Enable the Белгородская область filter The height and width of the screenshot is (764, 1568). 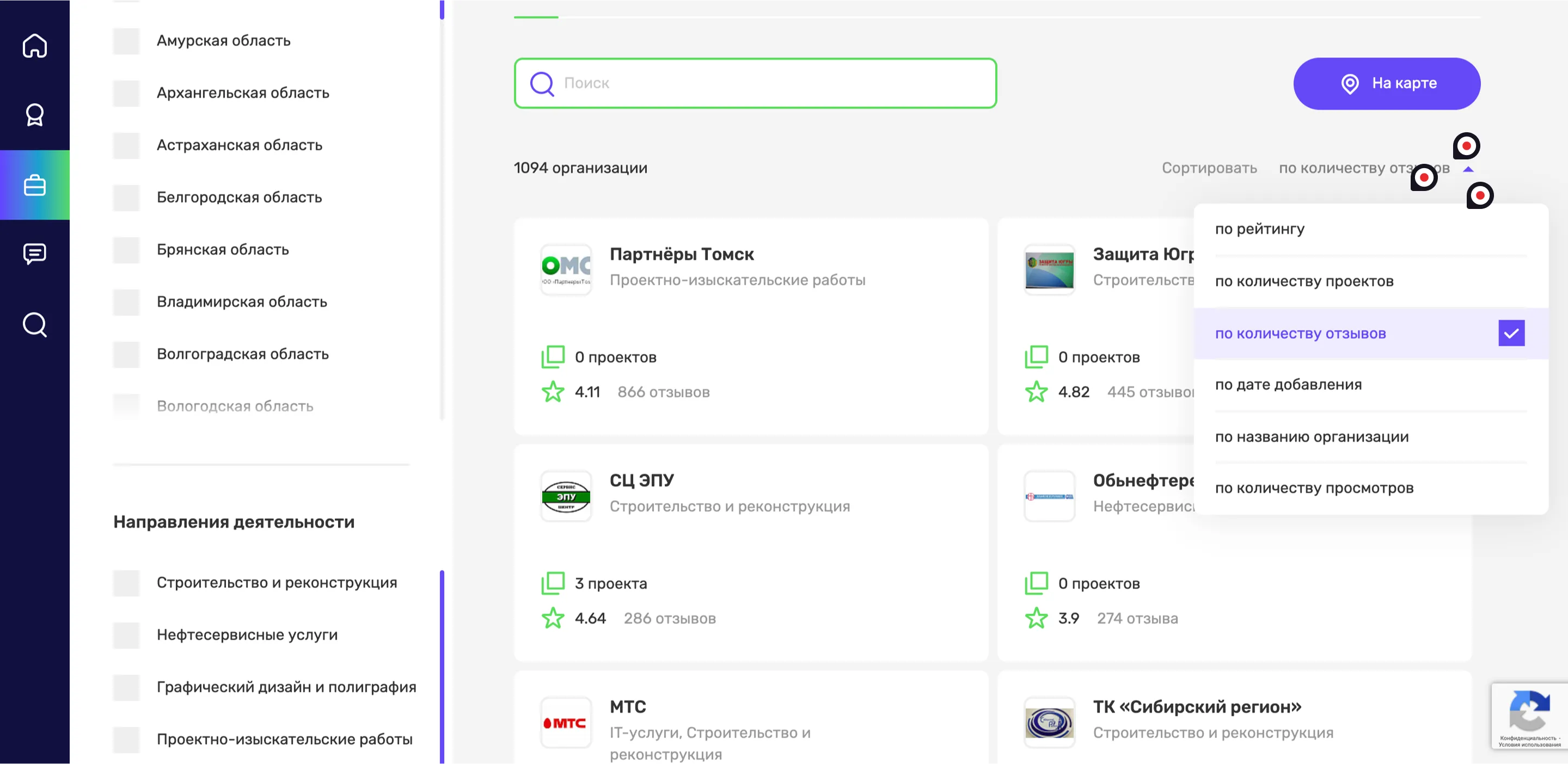(126, 198)
